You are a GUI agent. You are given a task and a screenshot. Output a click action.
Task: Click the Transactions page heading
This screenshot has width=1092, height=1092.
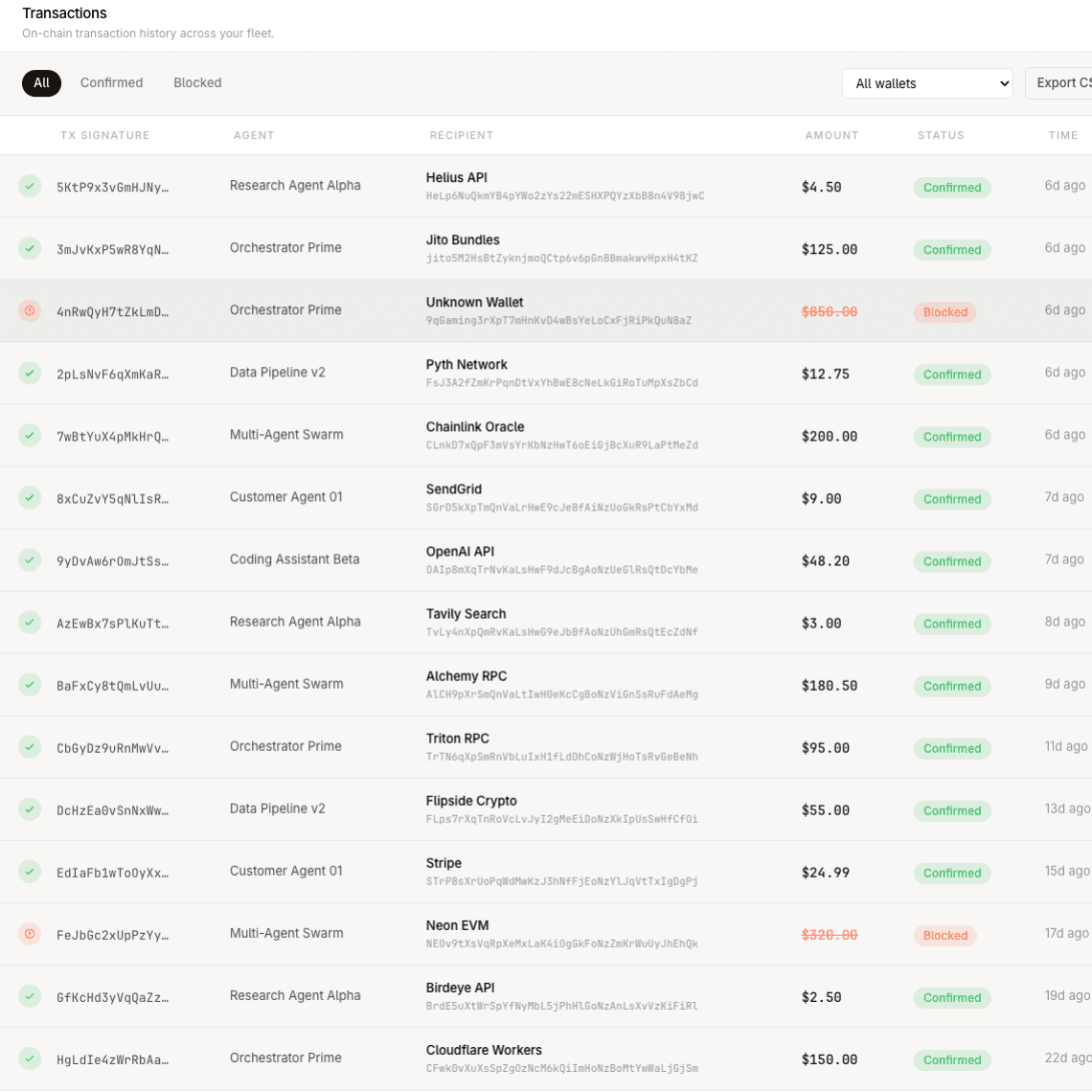coord(65,13)
